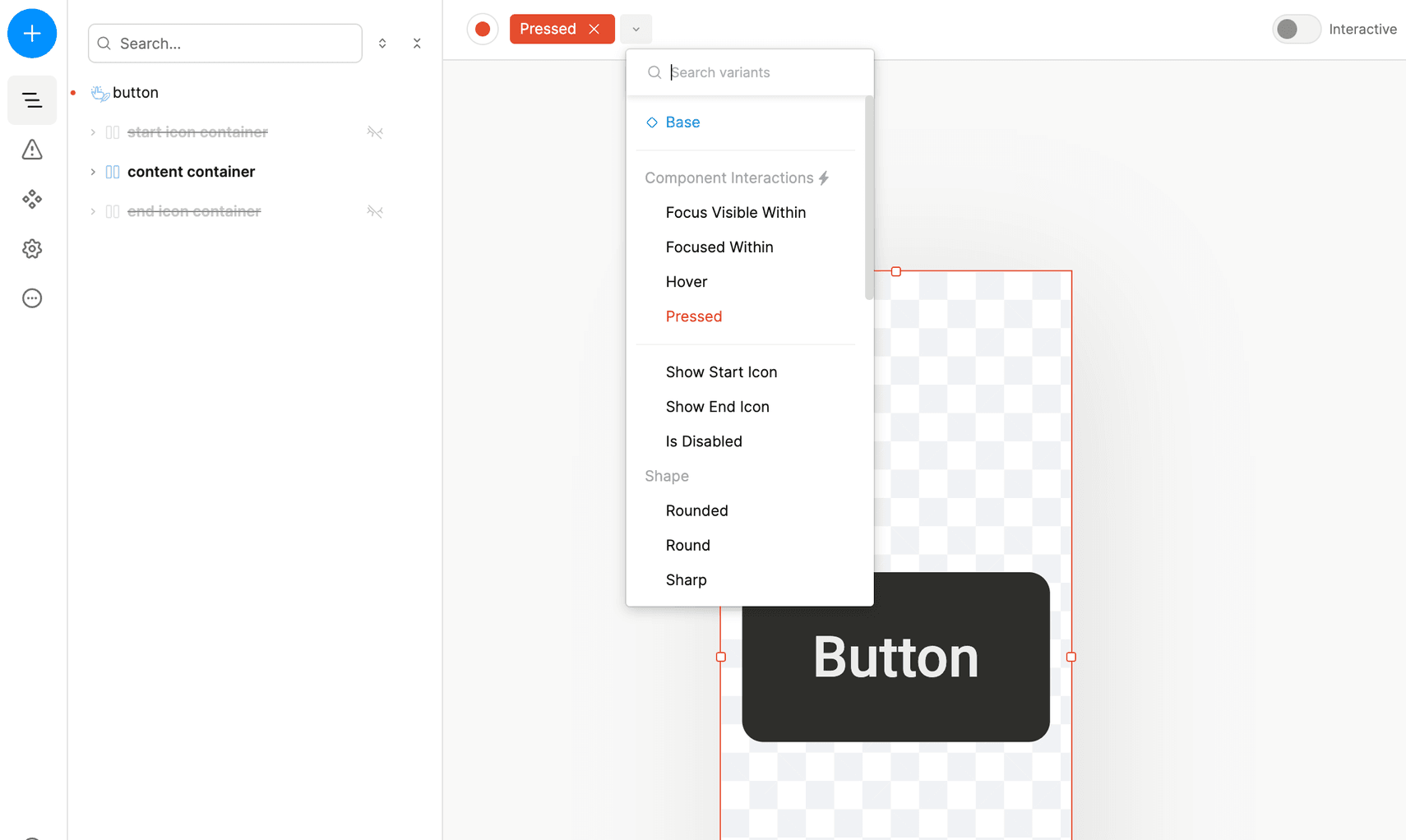Open the components icon in left sidebar
Viewport: 1406px width, 840px height.
click(31, 199)
